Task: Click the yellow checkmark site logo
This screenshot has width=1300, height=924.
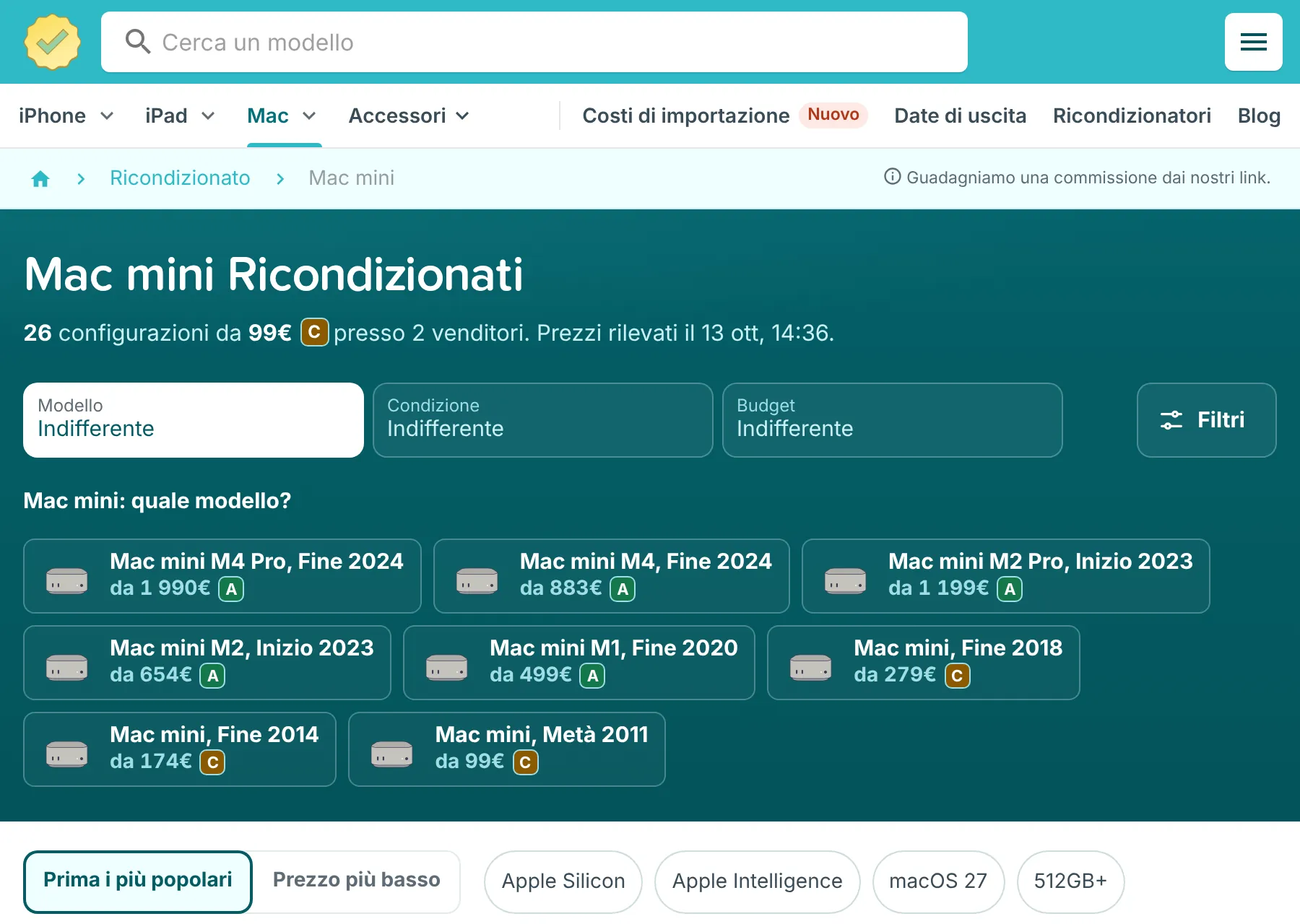Action: [52, 42]
